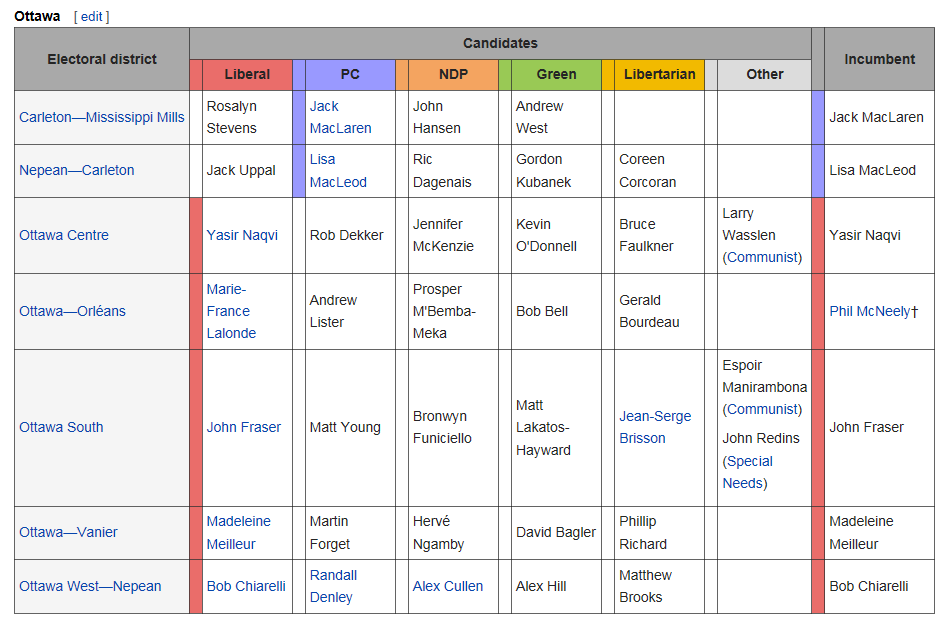Screen dimensions: 942x619
Task: Open the Nepean—Carleton electoral district link
Action: click(x=76, y=170)
